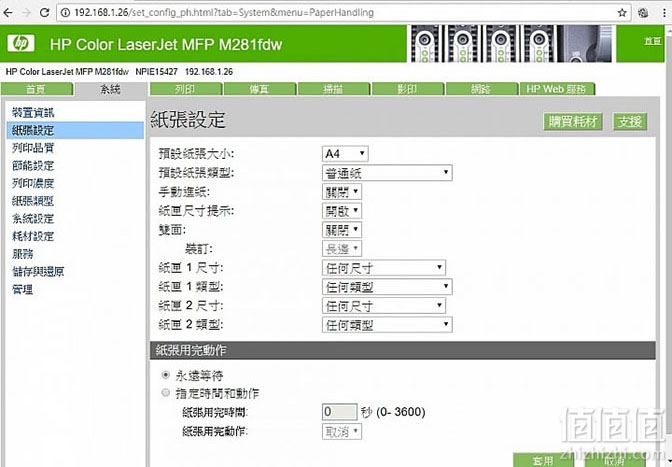
Task: Click the 取消 button at bottom right
Action: pos(615,460)
